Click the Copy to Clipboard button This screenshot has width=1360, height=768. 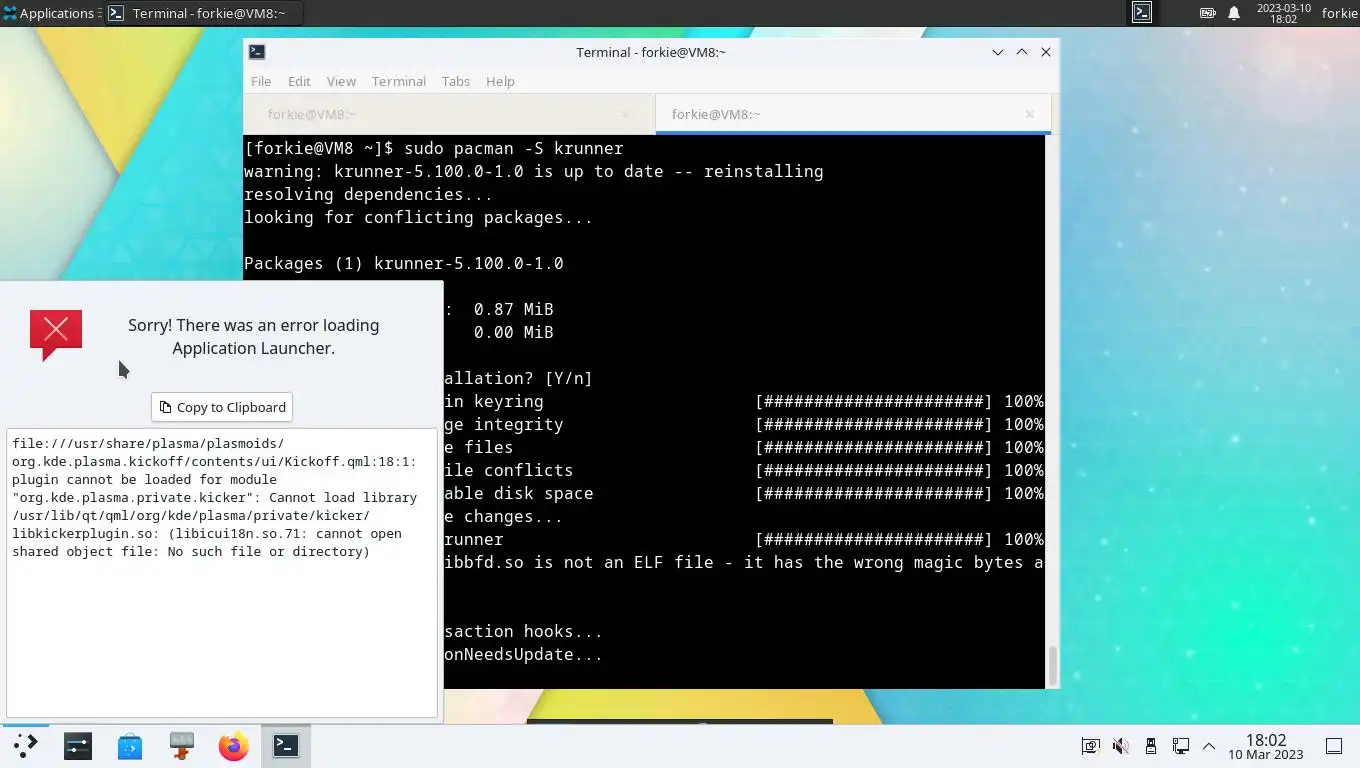(x=222, y=407)
